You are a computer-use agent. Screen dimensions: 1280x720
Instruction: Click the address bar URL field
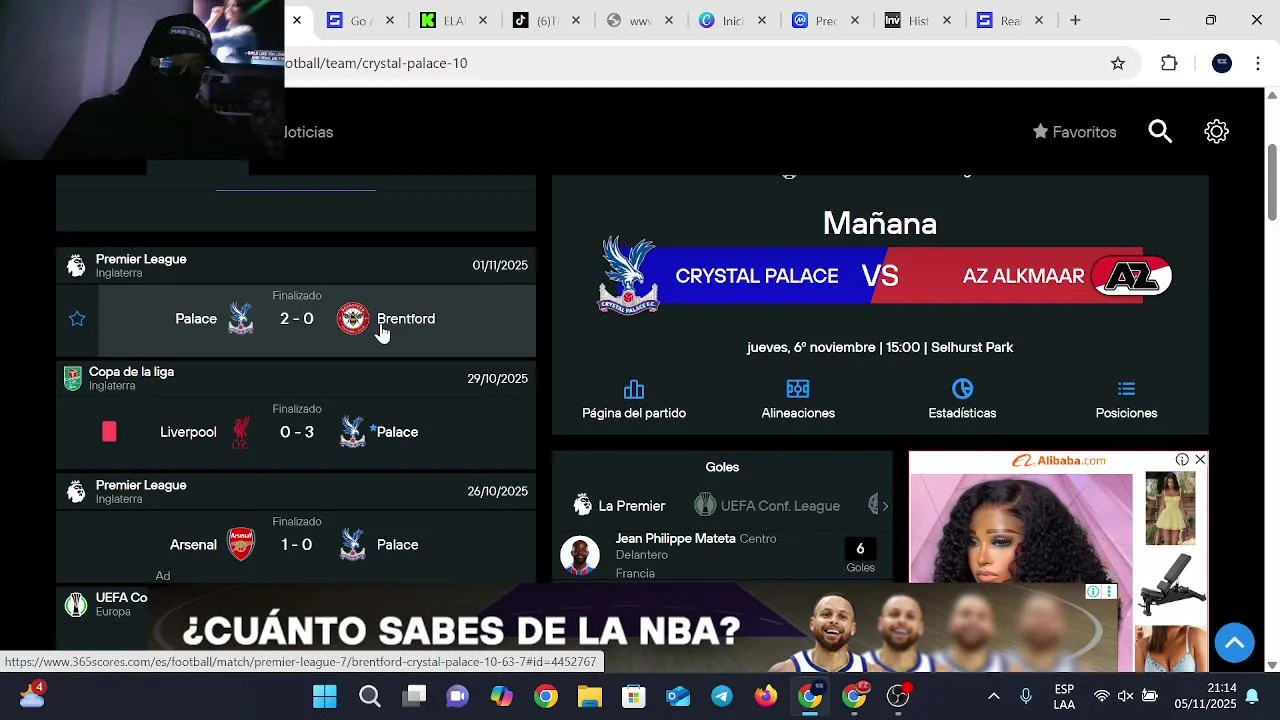click(x=690, y=63)
